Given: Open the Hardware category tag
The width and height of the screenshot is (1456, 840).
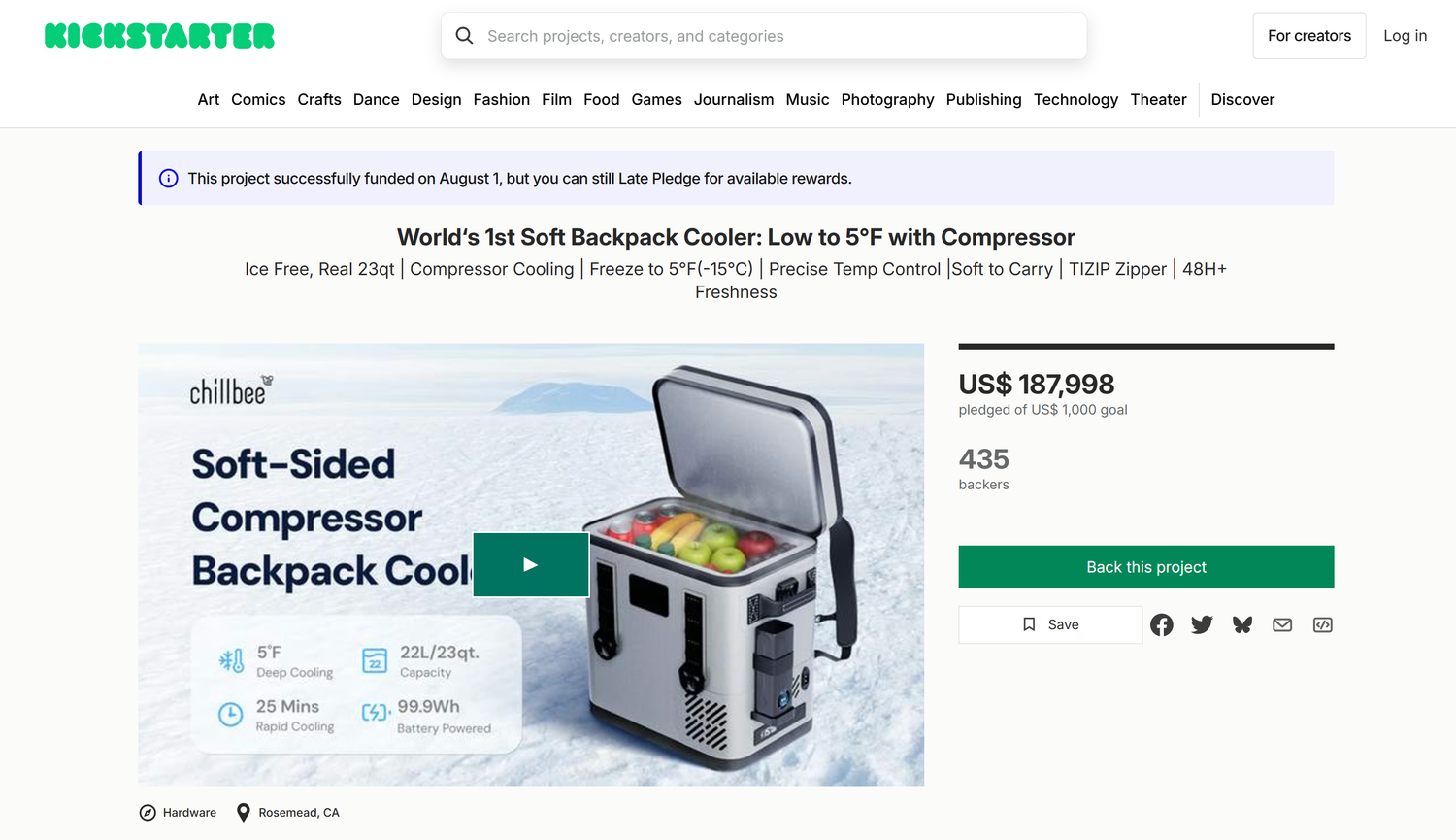Looking at the screenshot, I should click(188, 813).
